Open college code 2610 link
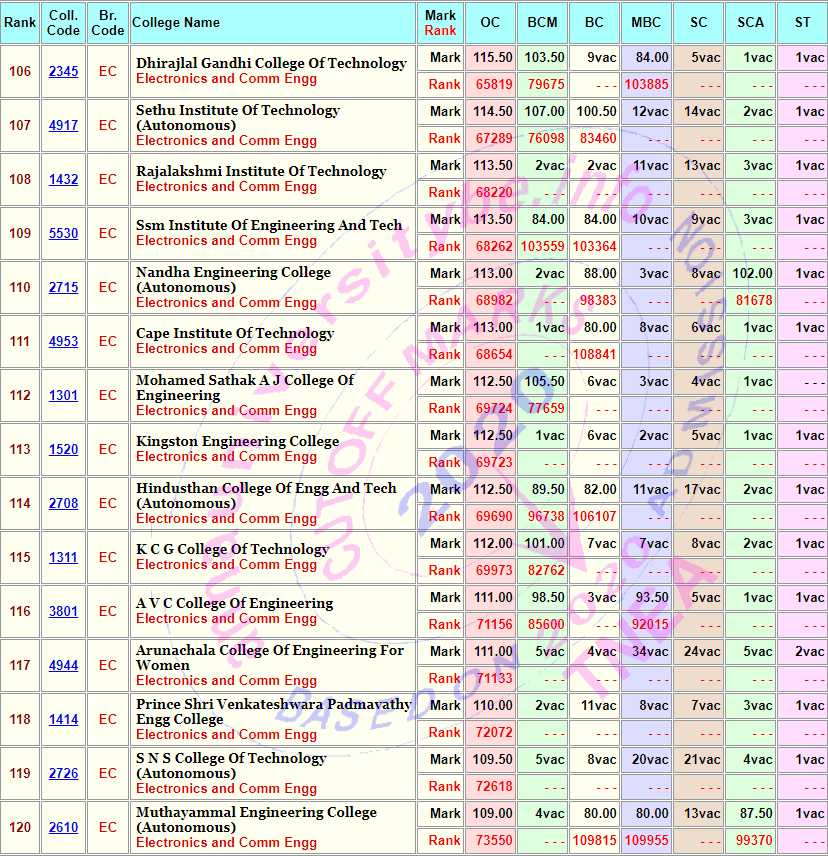The image size is (828, 856). [63, 828]
